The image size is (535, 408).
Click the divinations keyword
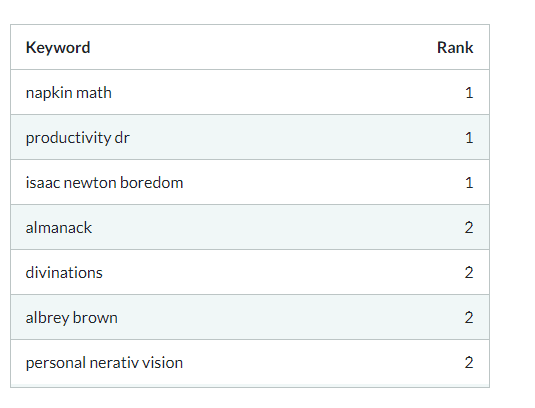pos(64,273)
